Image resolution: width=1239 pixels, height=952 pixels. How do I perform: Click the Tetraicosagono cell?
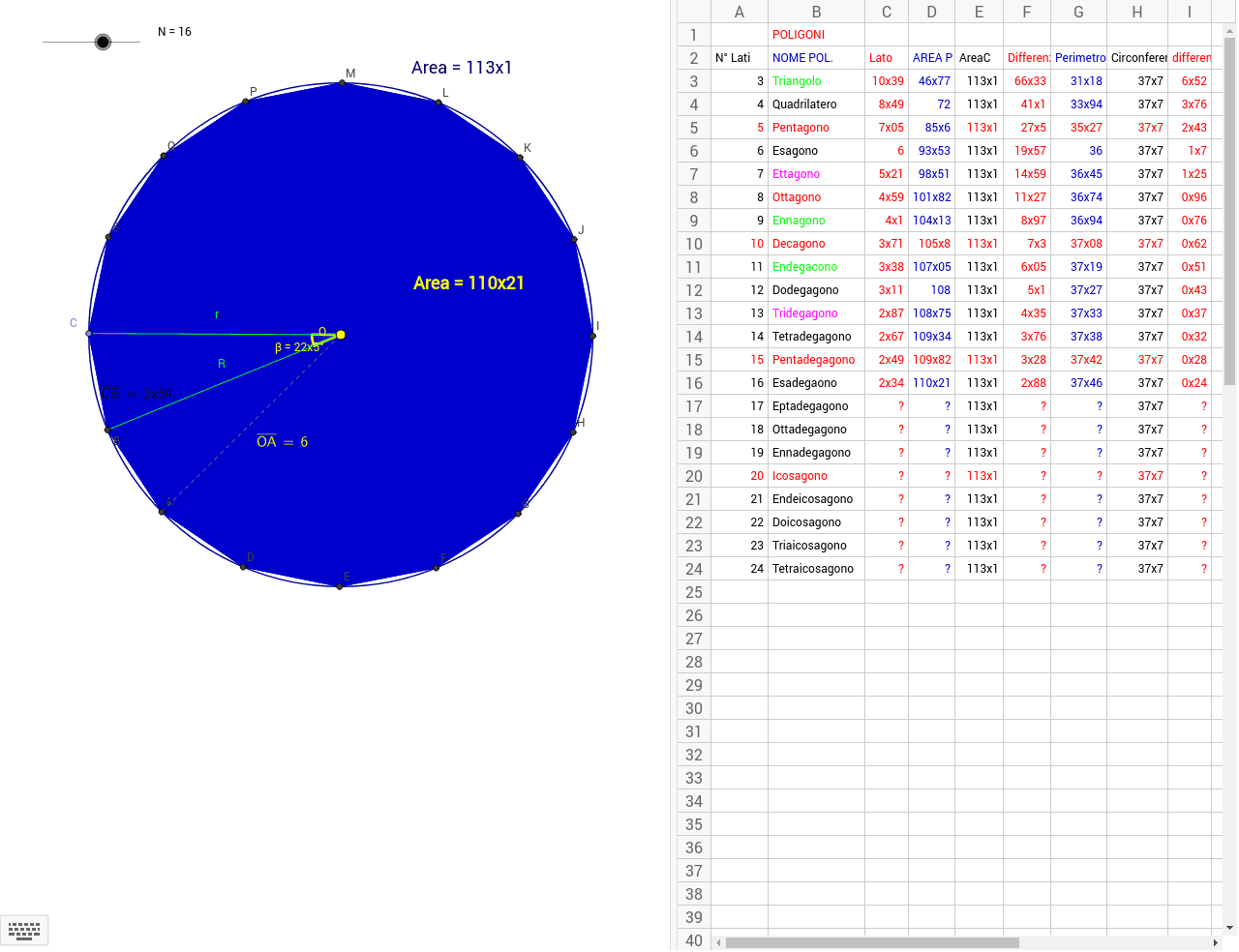point(817,569)
